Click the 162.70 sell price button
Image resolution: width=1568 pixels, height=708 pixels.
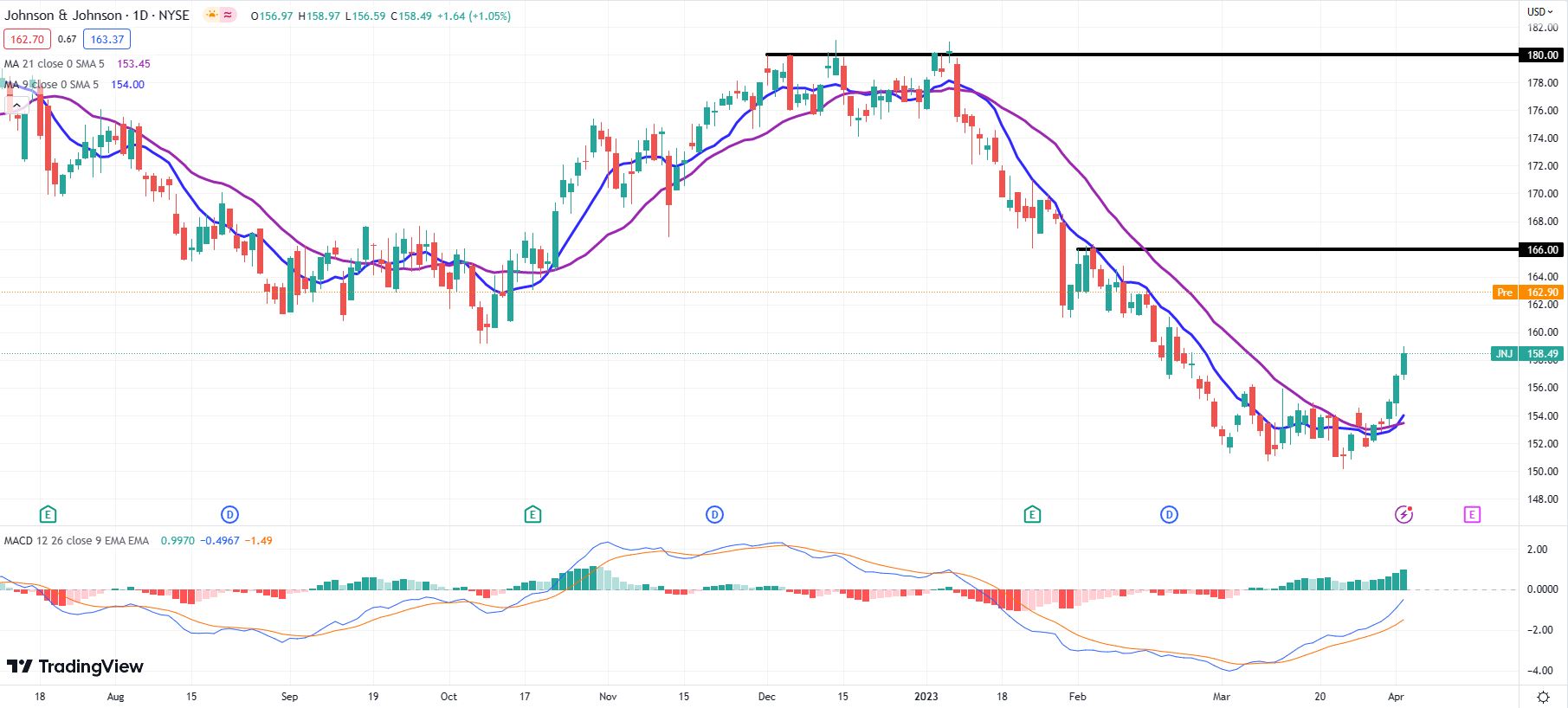tap(28, 39)
